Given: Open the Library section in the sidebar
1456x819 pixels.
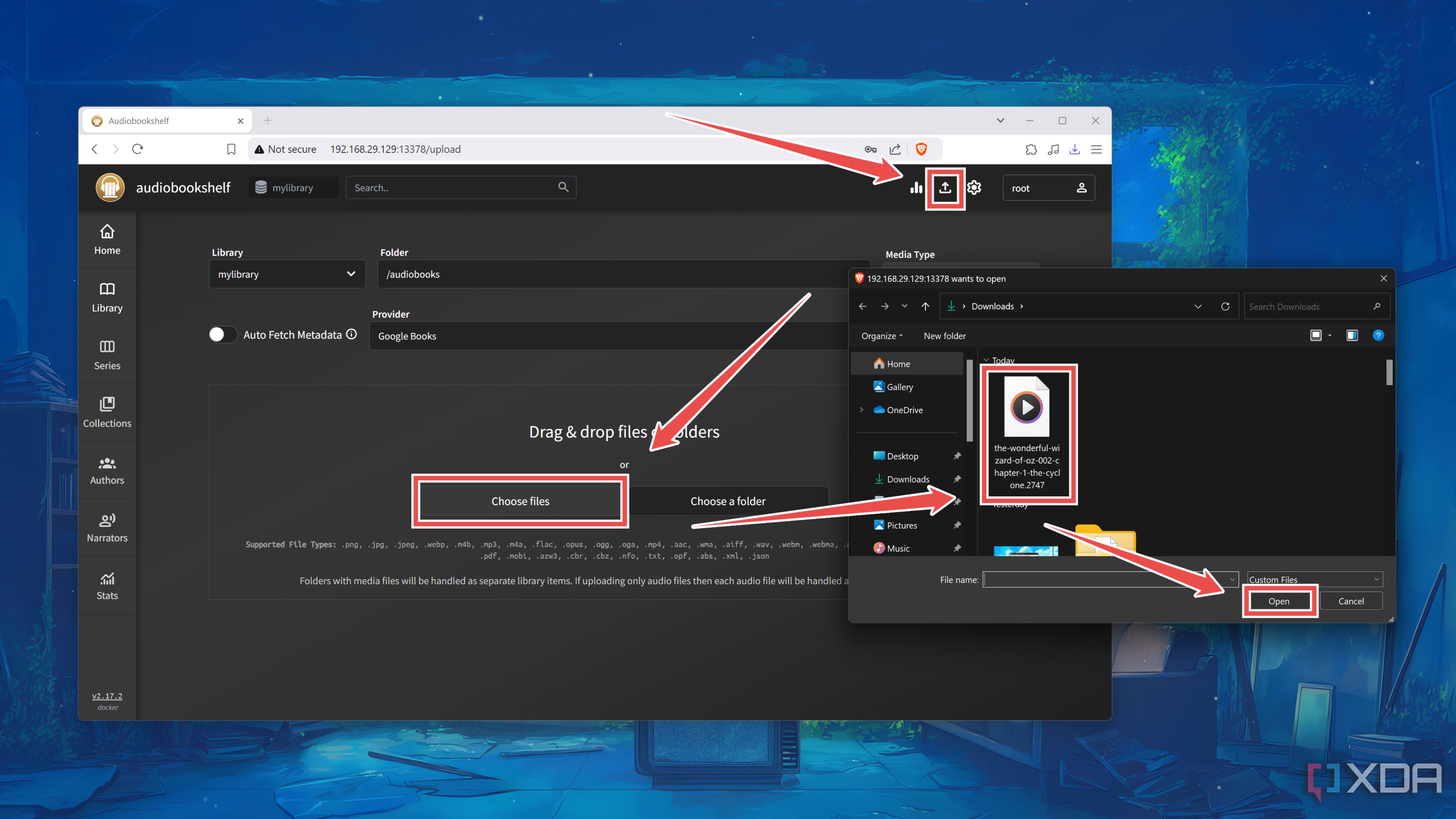Looking at the screenshot, I should click(x=107, y=296).
